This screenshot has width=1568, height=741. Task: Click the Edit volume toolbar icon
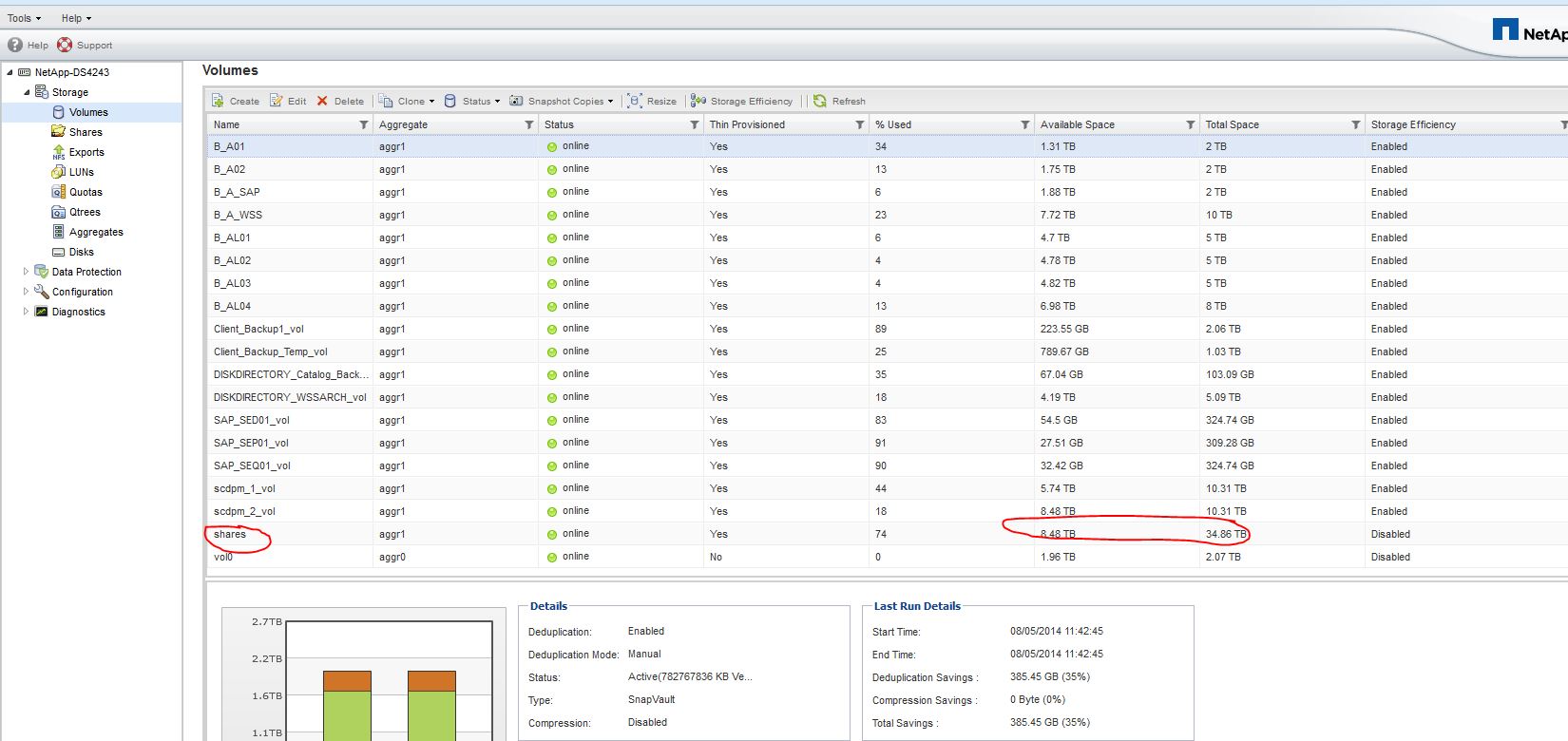click(277, 101)
